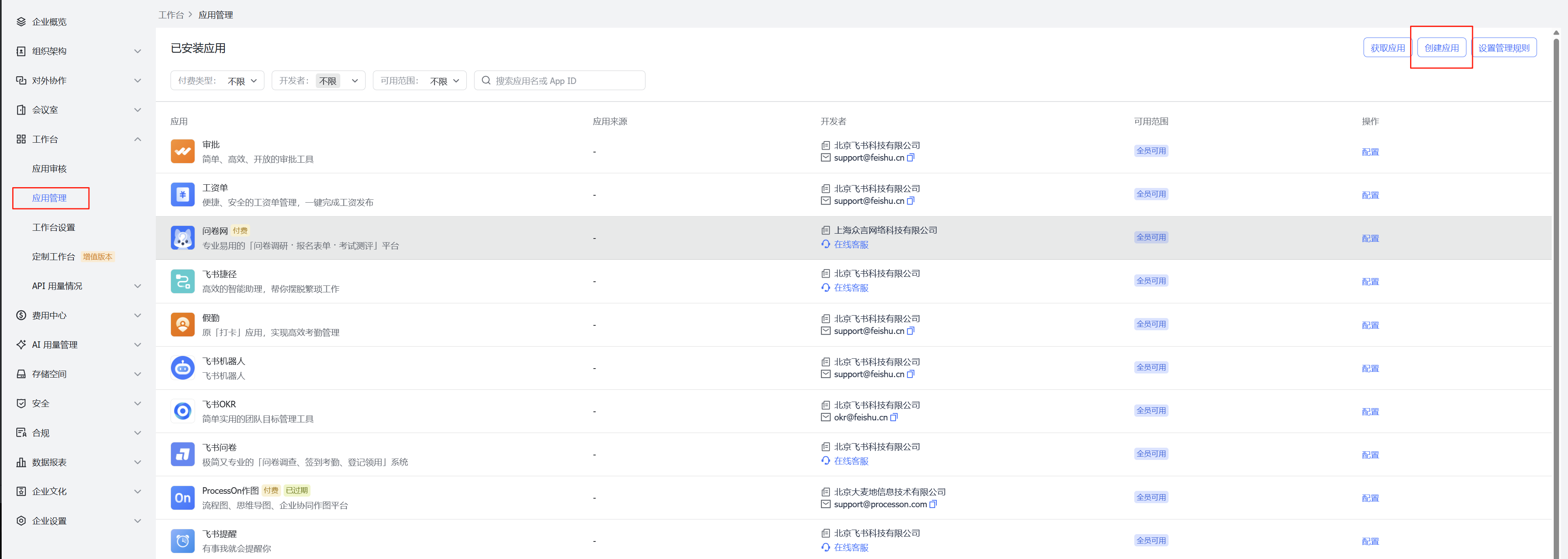
Task: Click the 飞书问卷 app icon
Action: 183,454
